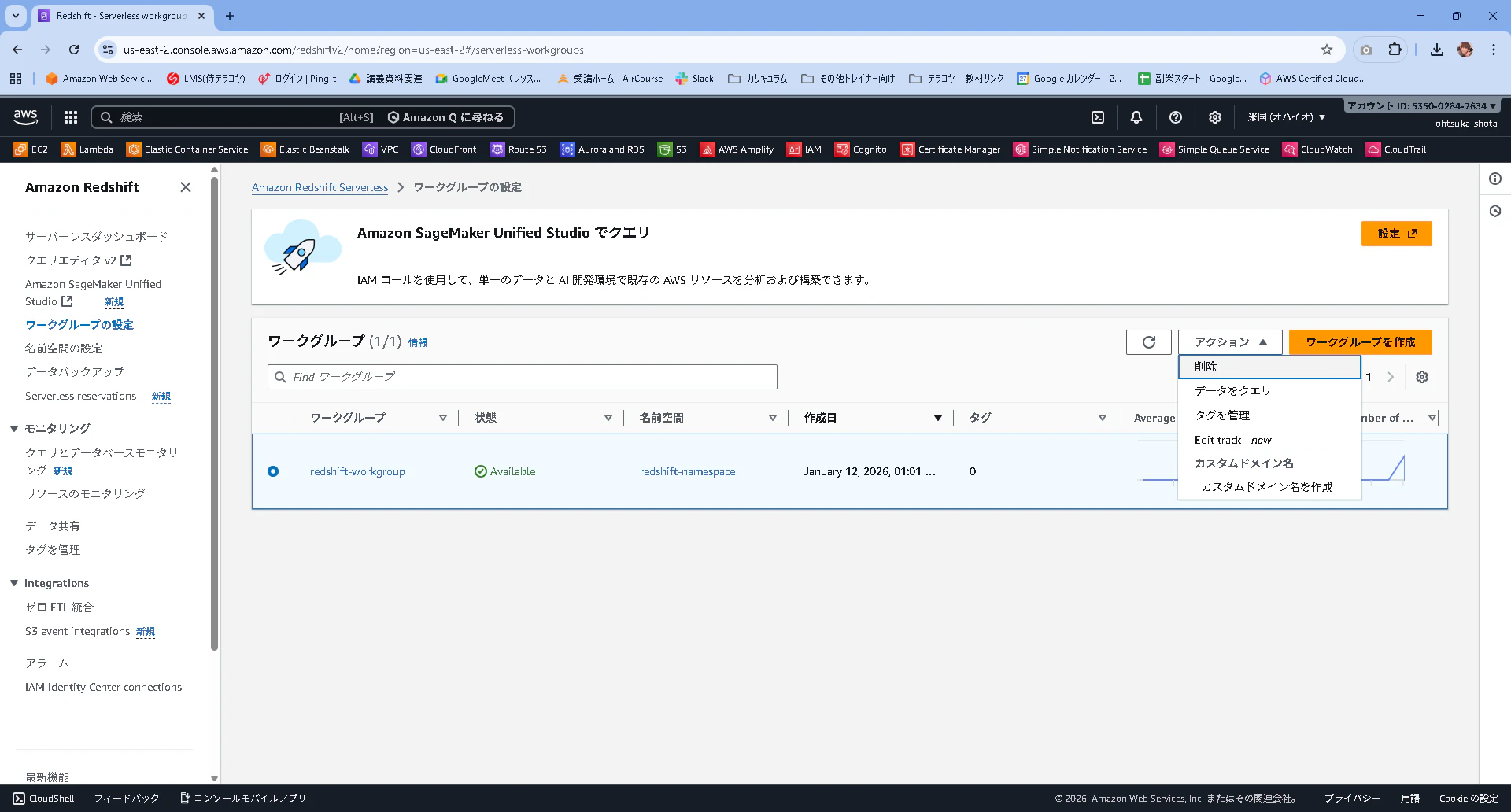1511x812 pixels.
Task: Choose Edit track - new menu item
Action: tap(1269, 440)
